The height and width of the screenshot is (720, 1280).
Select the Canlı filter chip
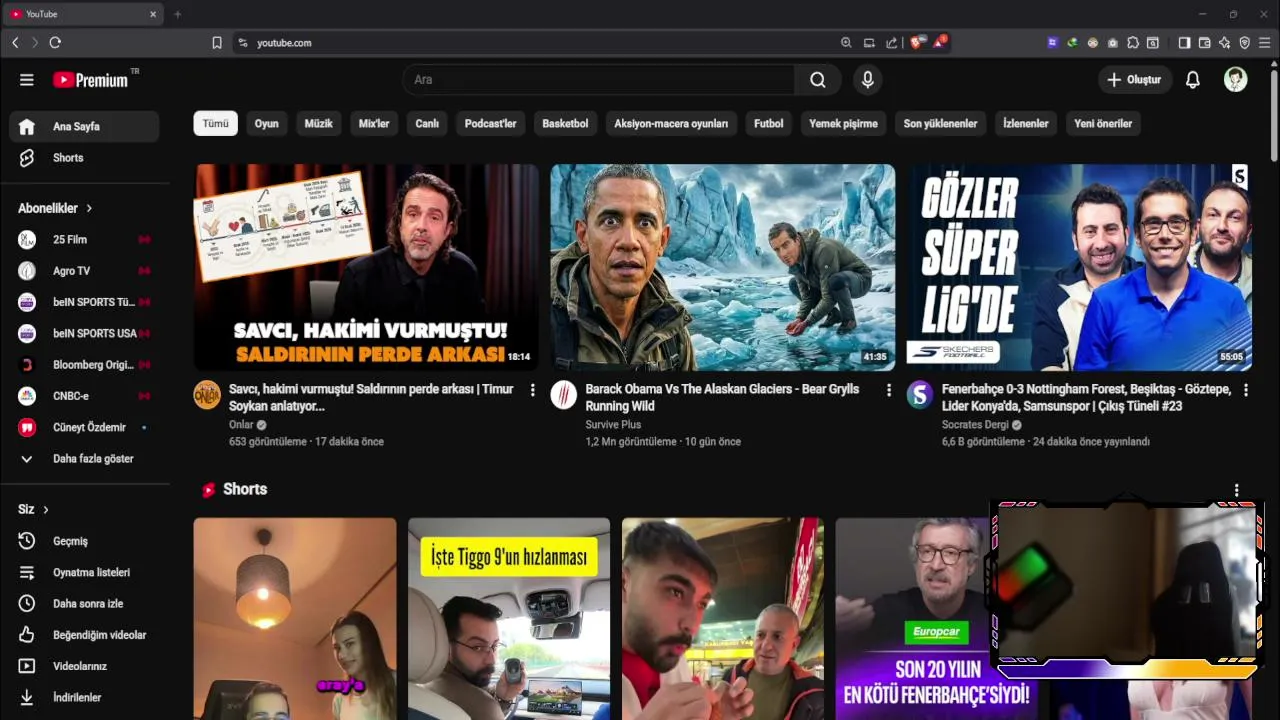[x=427, y=124]
